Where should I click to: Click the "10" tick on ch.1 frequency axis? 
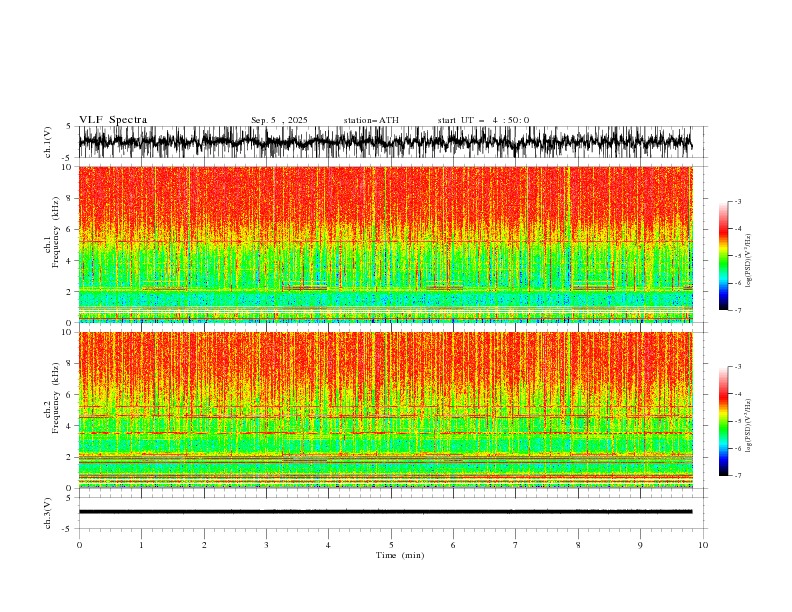pos(68,167)
